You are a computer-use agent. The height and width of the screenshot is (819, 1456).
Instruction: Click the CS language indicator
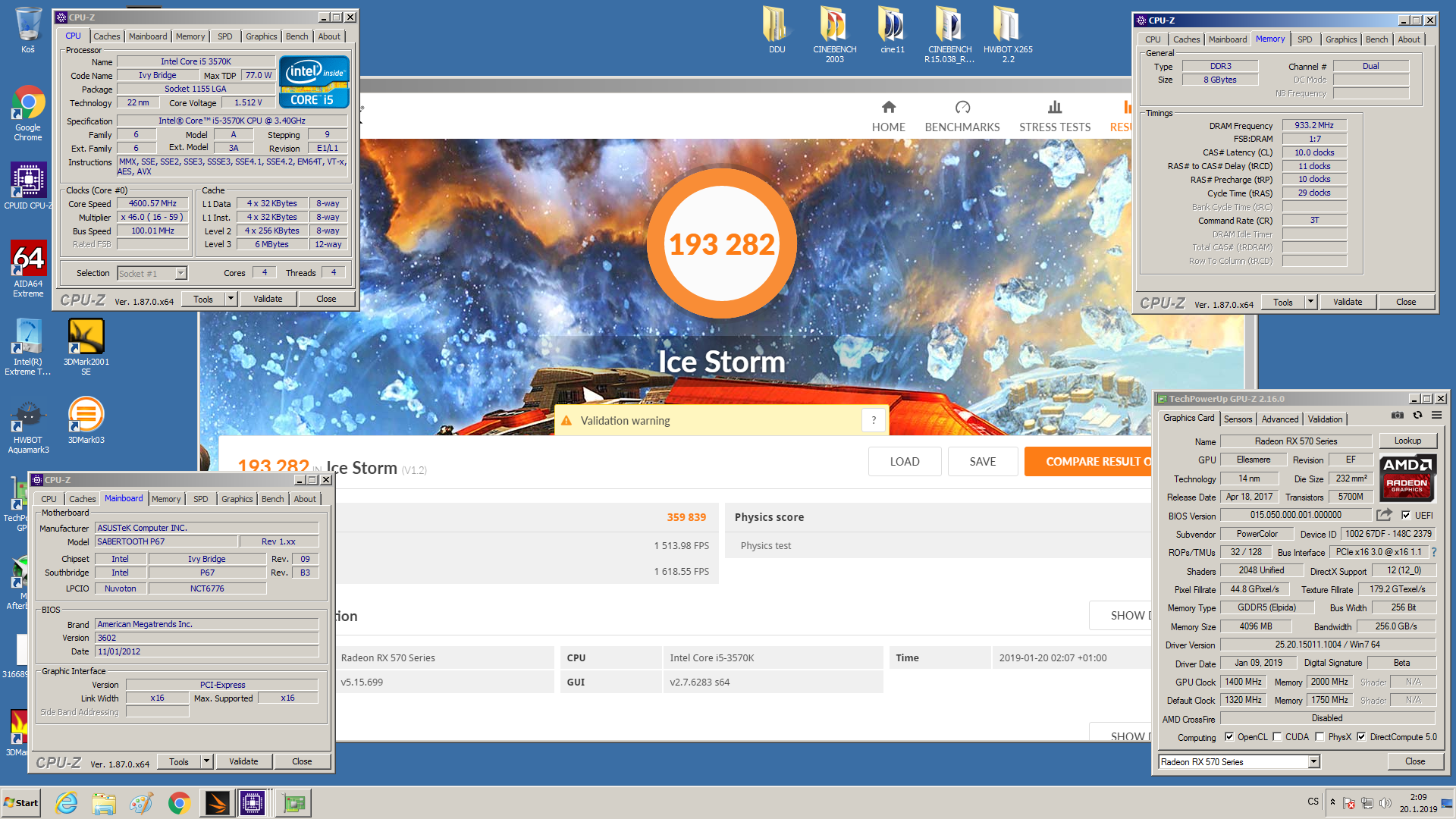[1313, 802]
